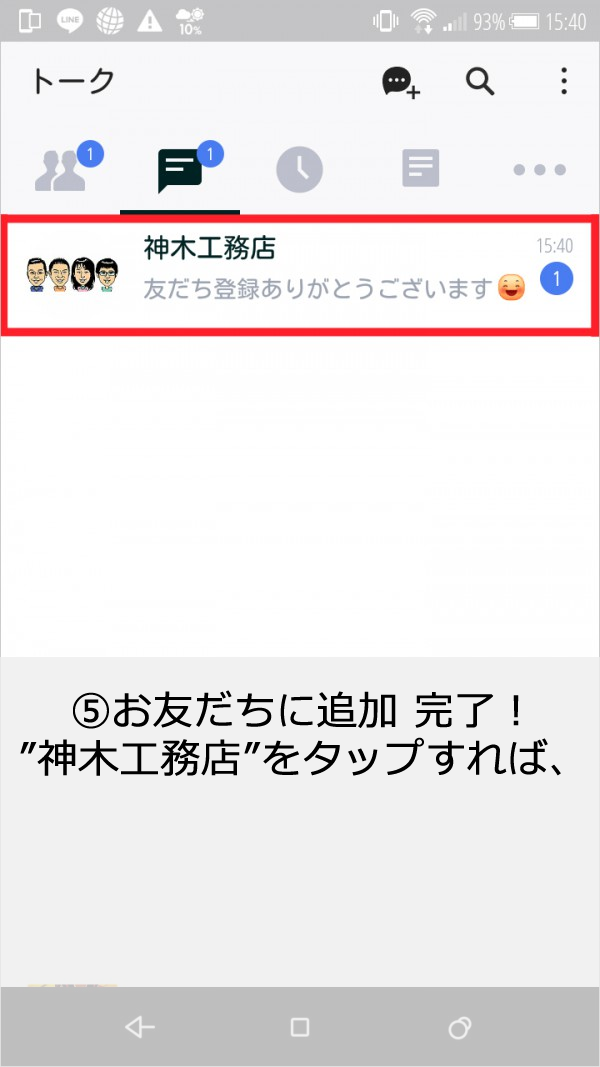Screen dimensions: 600x1067
Task: Tap the Android recent apps button
Action: (x=461, y=1027)
